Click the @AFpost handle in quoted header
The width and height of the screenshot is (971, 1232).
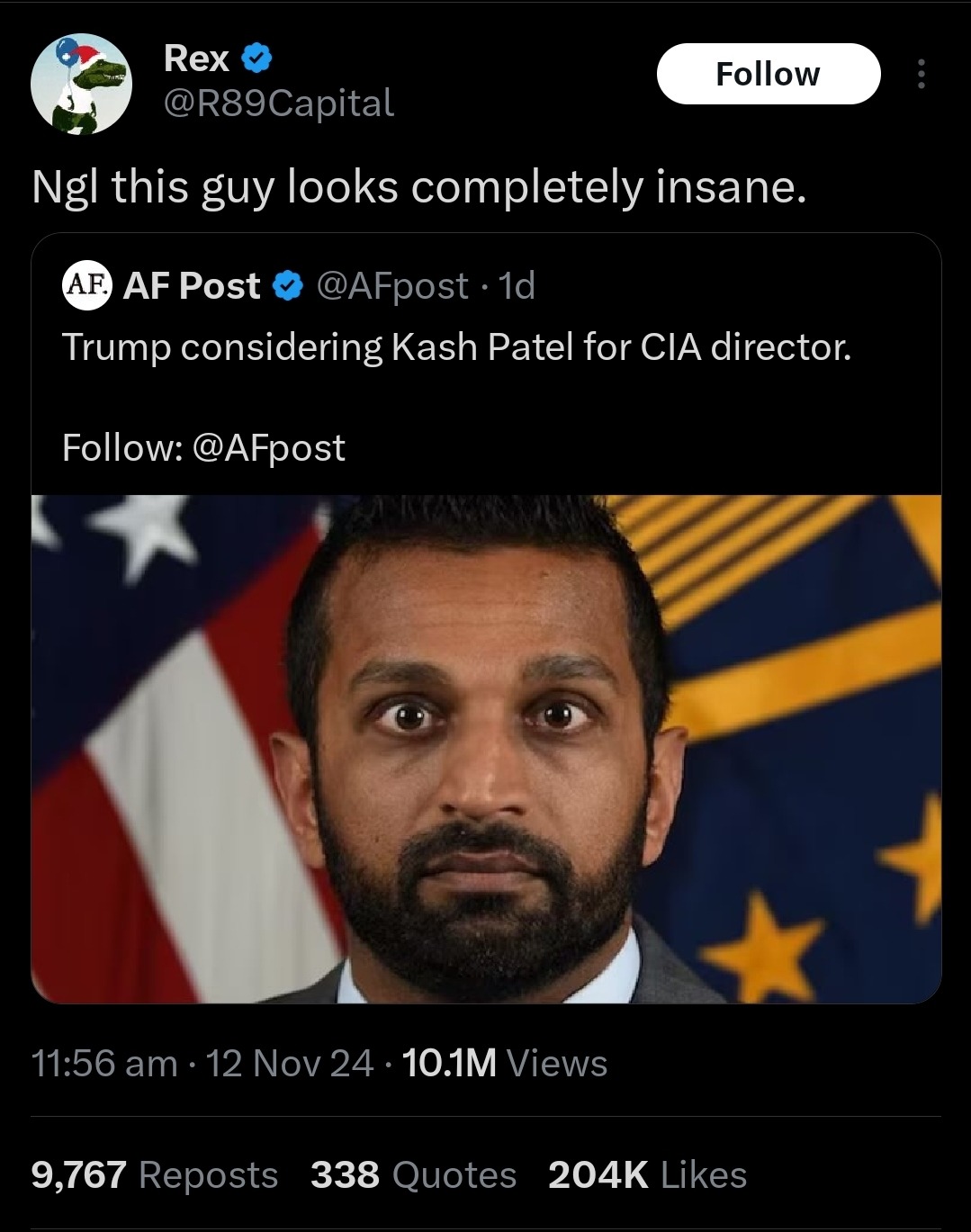point(392,286)
